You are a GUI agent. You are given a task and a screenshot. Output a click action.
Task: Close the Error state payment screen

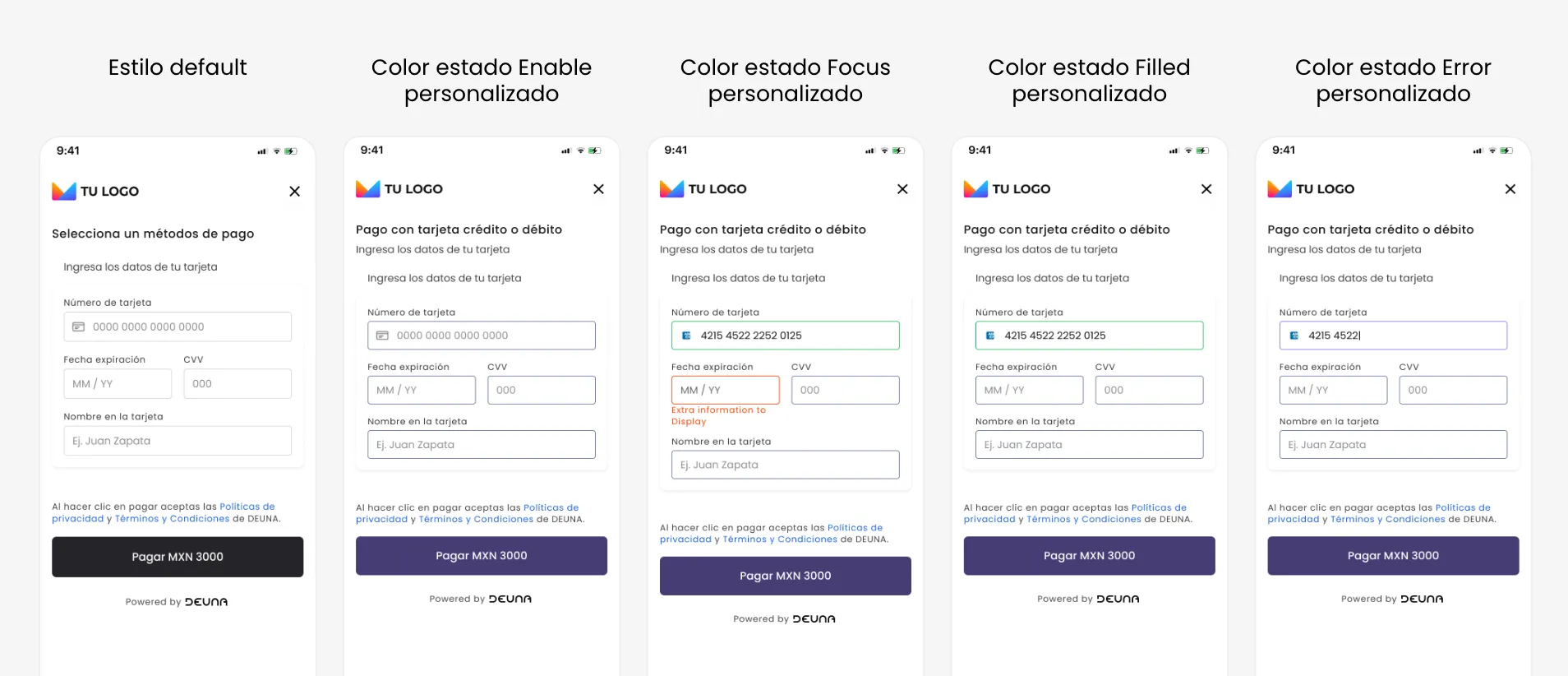click(x=1510, y=189)
